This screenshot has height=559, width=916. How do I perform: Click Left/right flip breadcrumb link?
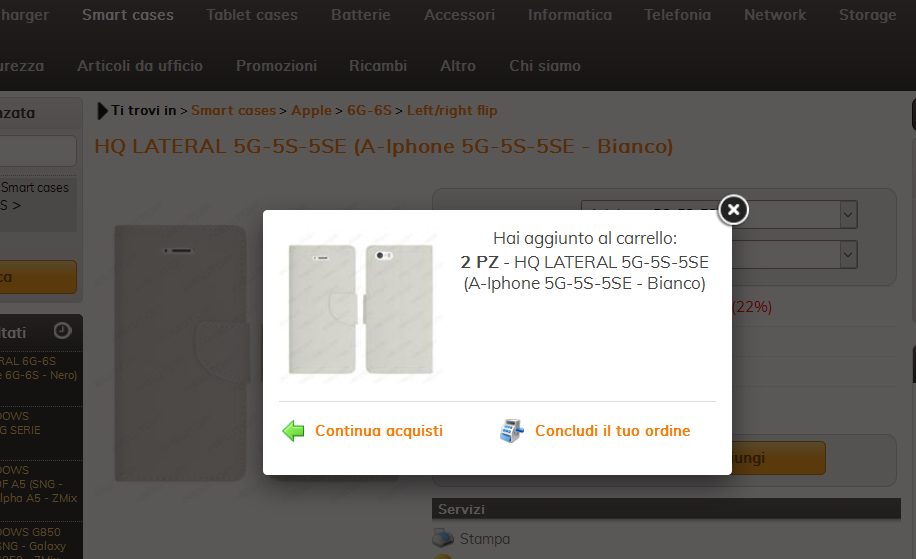(x=452, y=110)
